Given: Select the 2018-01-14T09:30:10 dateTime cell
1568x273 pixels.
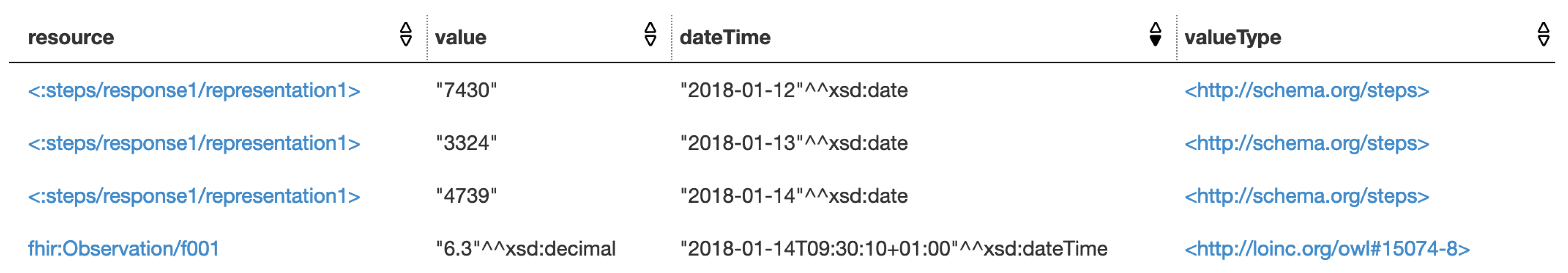Looking at the screenshot, I should (x=893, y=249).
